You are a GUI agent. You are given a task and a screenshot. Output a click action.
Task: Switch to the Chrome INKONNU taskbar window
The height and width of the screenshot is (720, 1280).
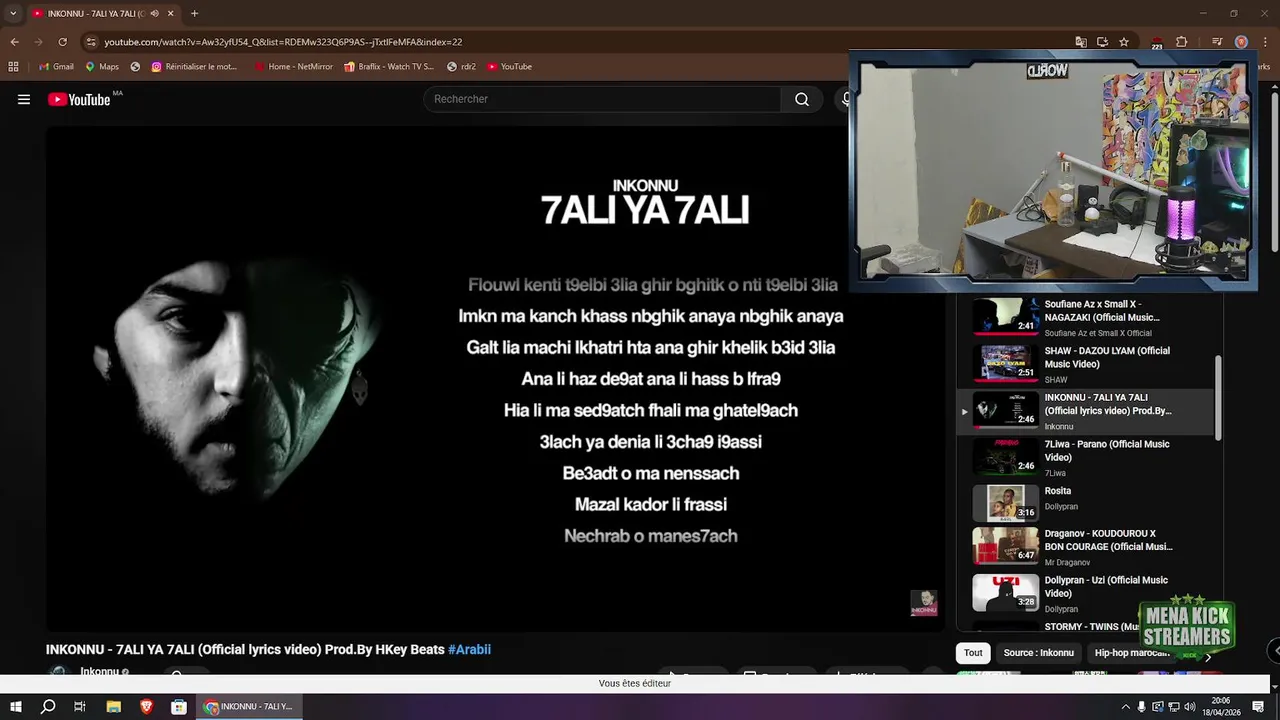[249, 707]
